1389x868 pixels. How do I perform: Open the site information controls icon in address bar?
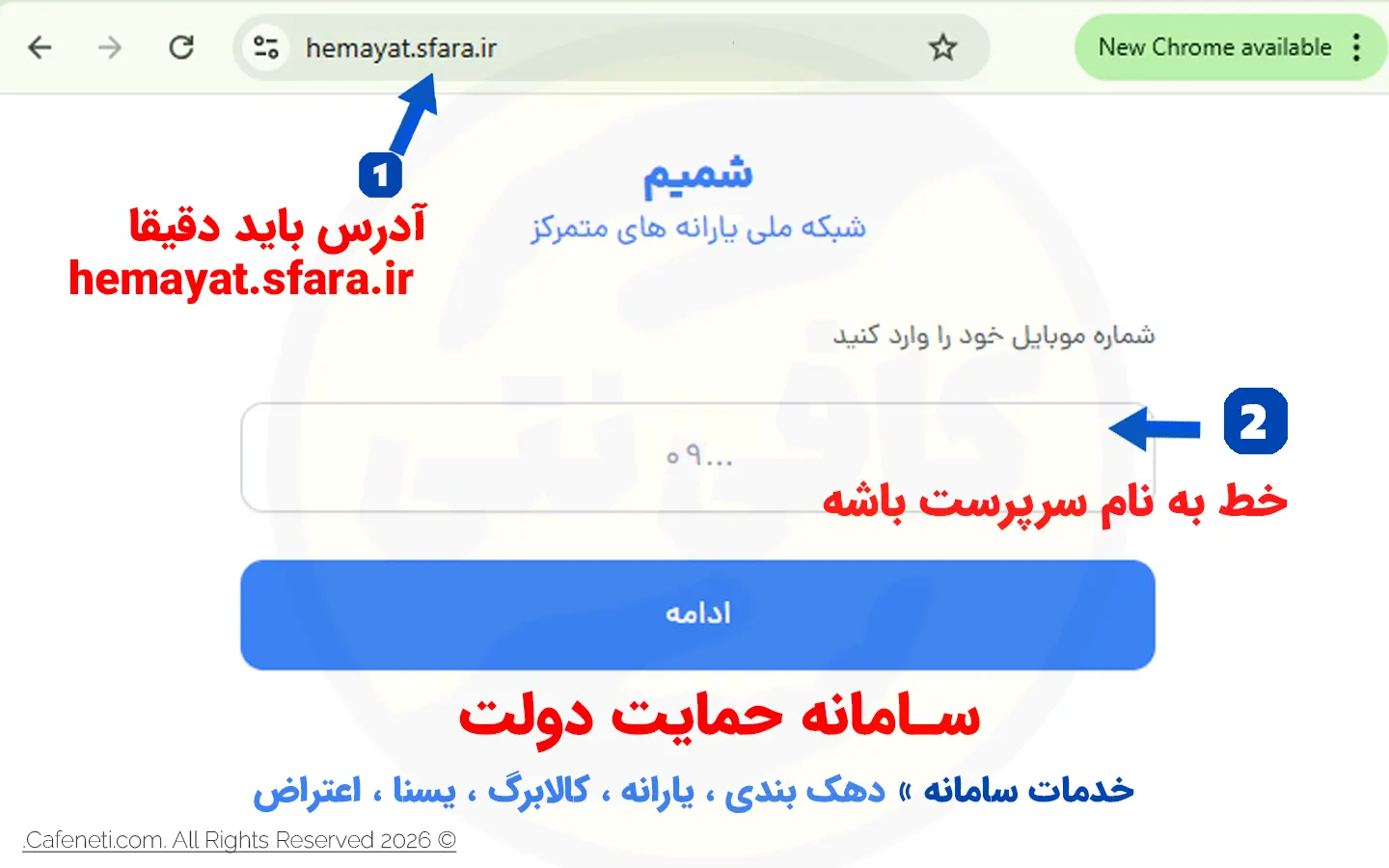pos(264,46)
